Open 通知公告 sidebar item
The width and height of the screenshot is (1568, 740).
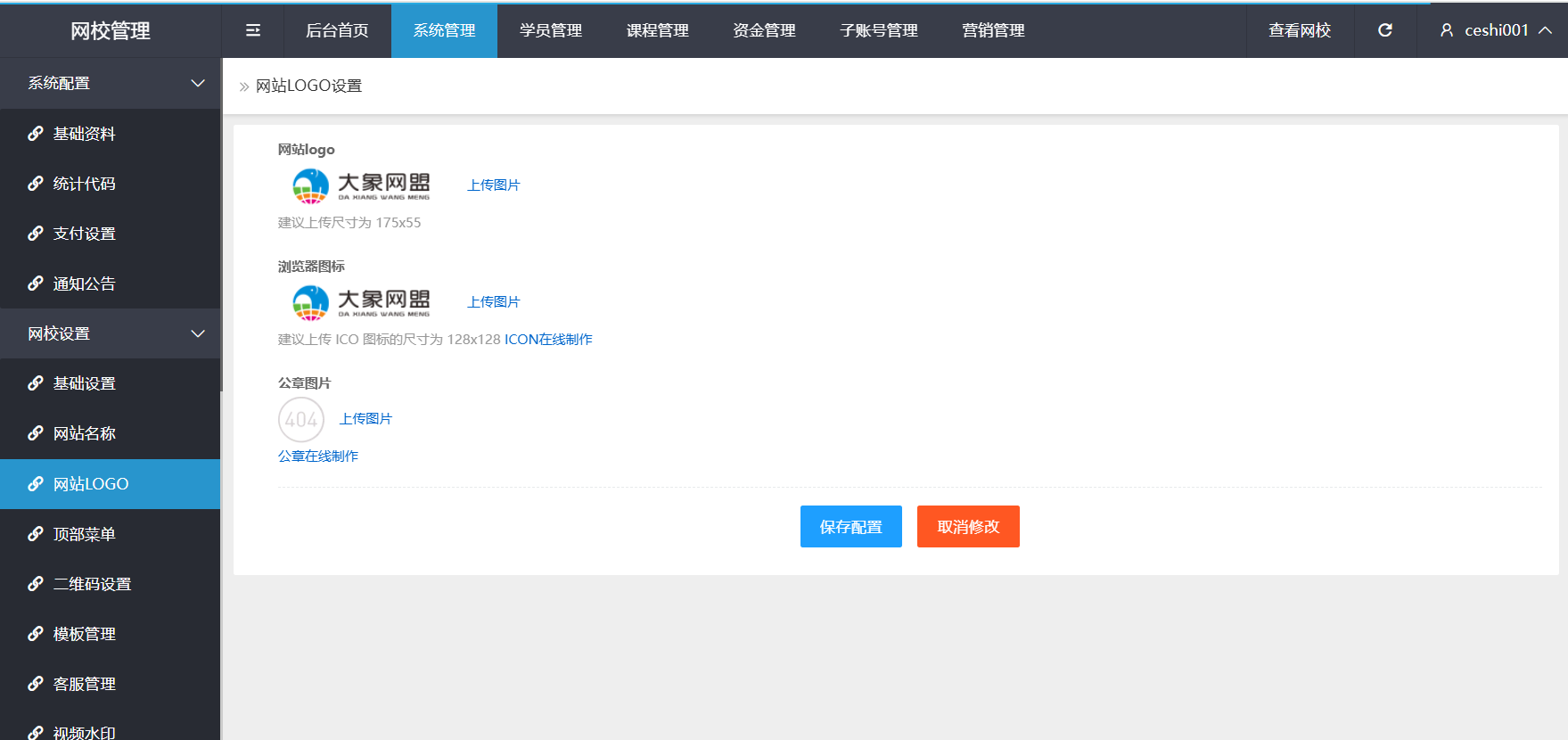coord(110,284)
